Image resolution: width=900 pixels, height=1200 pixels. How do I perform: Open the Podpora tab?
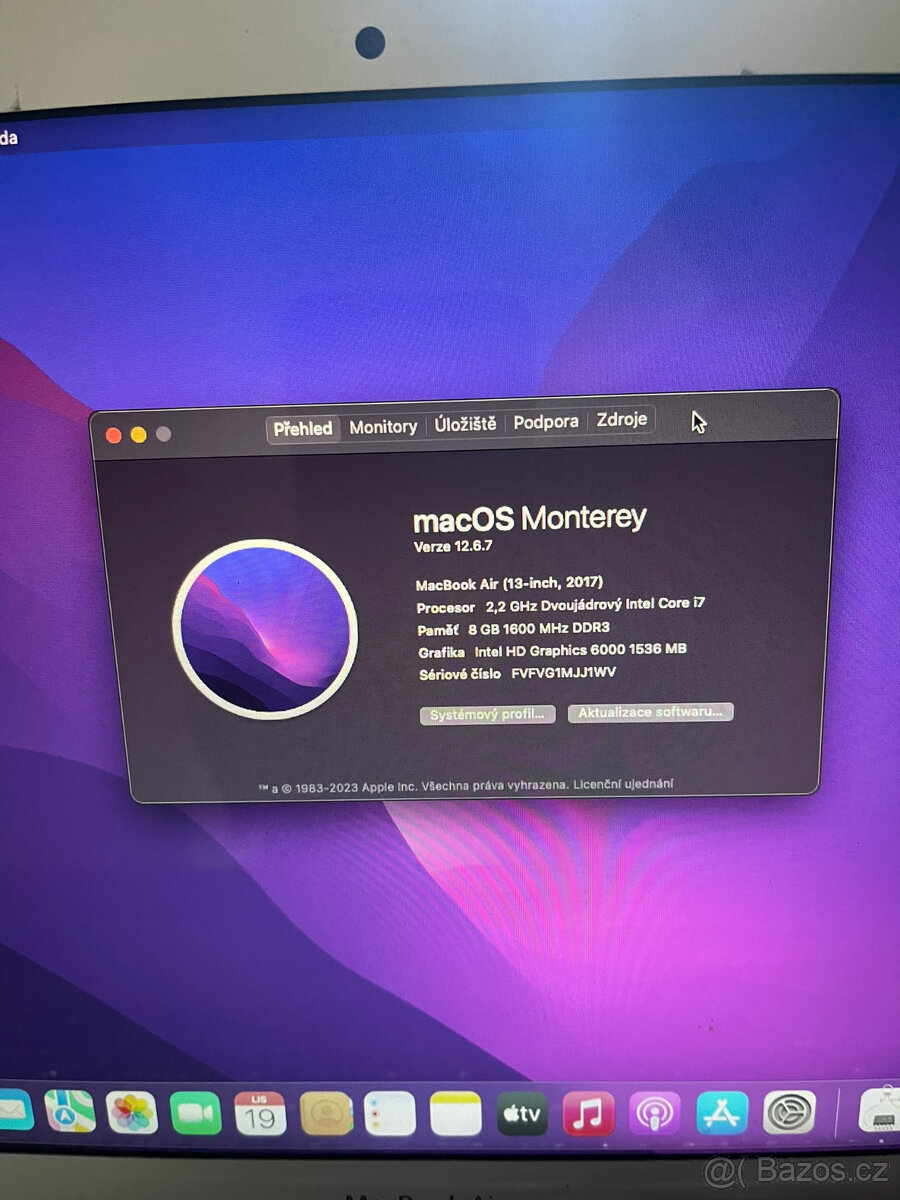[x=546, y=422]
